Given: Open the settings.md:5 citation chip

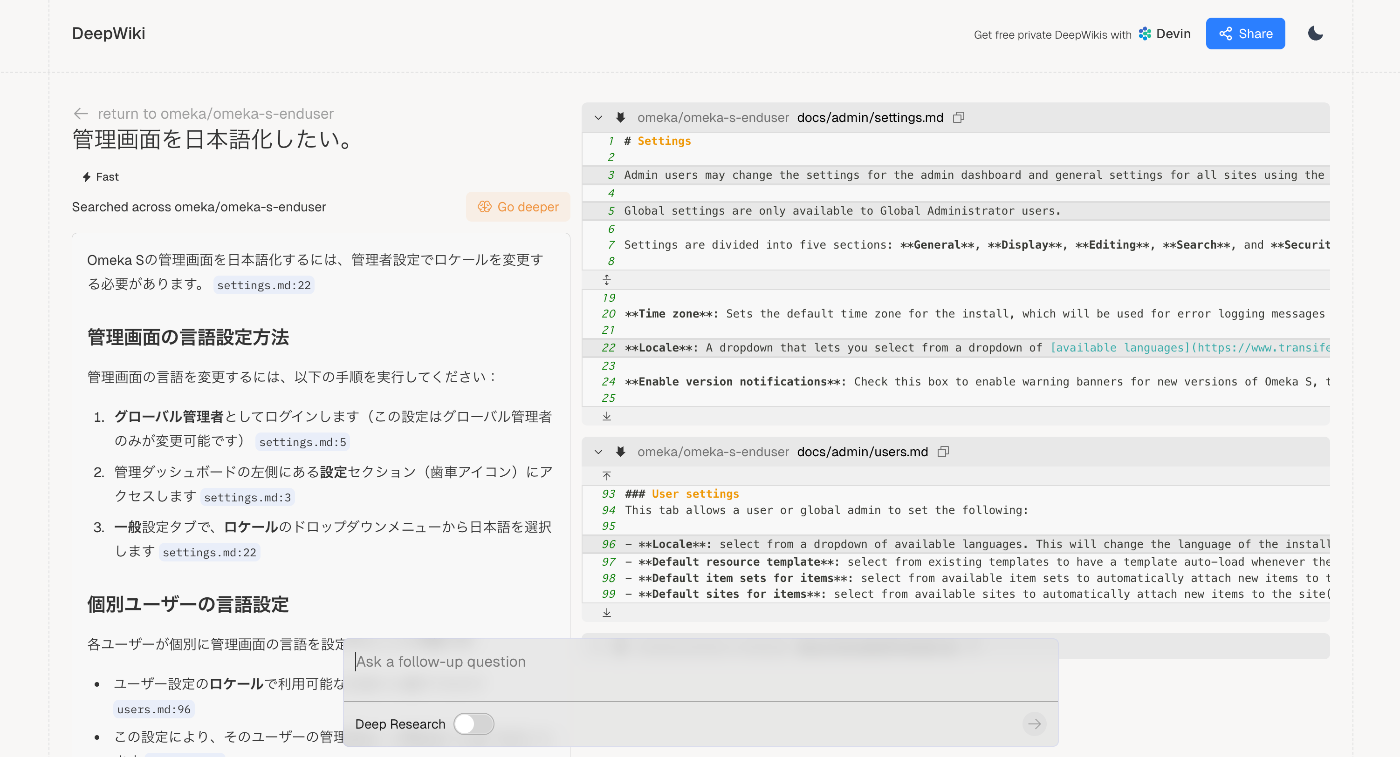Looking at the screenshot, I should pos(302,442).
